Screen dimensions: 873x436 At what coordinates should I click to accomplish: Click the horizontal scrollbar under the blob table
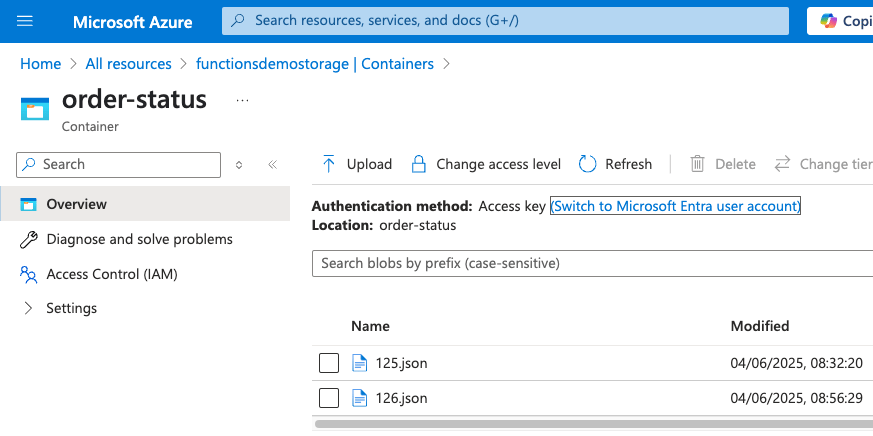594,424
